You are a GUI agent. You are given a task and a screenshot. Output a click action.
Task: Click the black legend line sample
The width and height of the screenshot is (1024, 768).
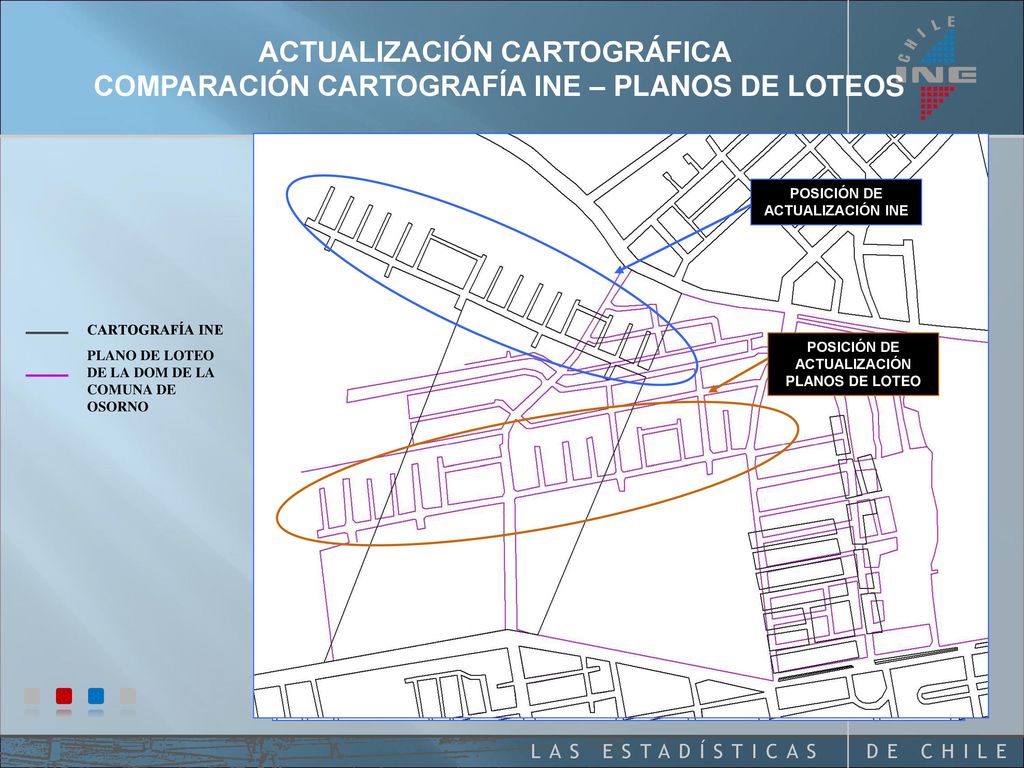click(46, 333)
